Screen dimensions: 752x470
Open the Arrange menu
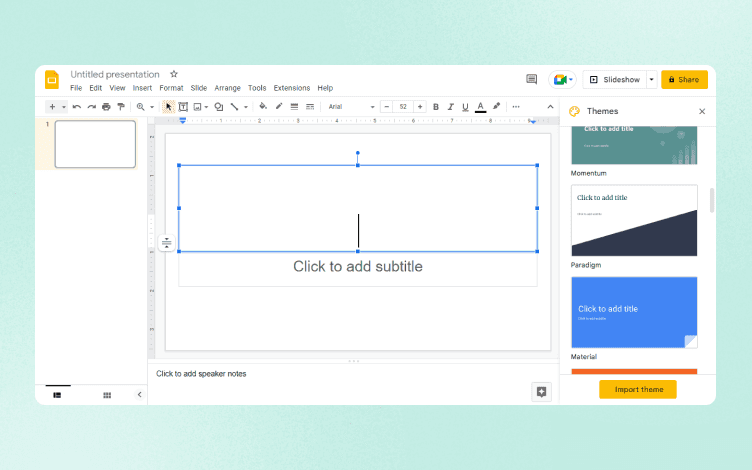[x=227, y=88]
